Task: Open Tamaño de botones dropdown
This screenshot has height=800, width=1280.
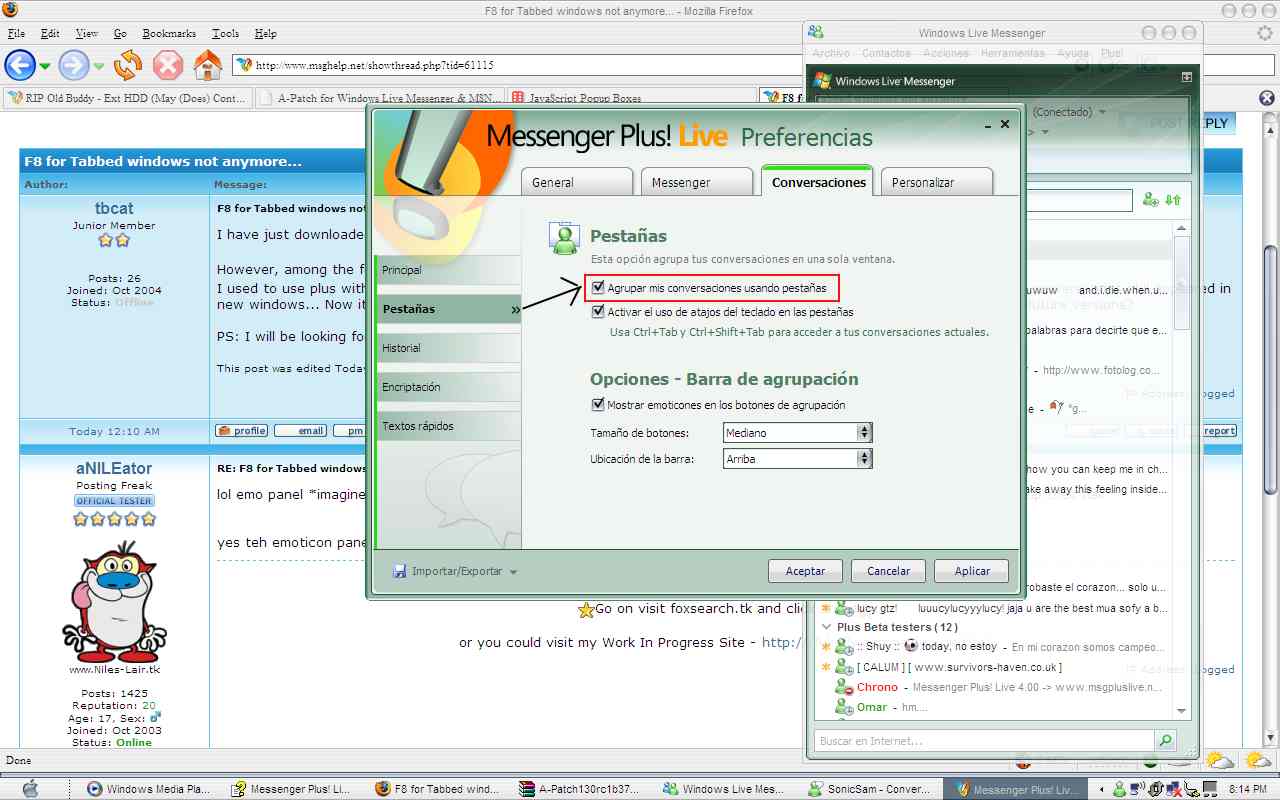Action: [x=864, y=433]
